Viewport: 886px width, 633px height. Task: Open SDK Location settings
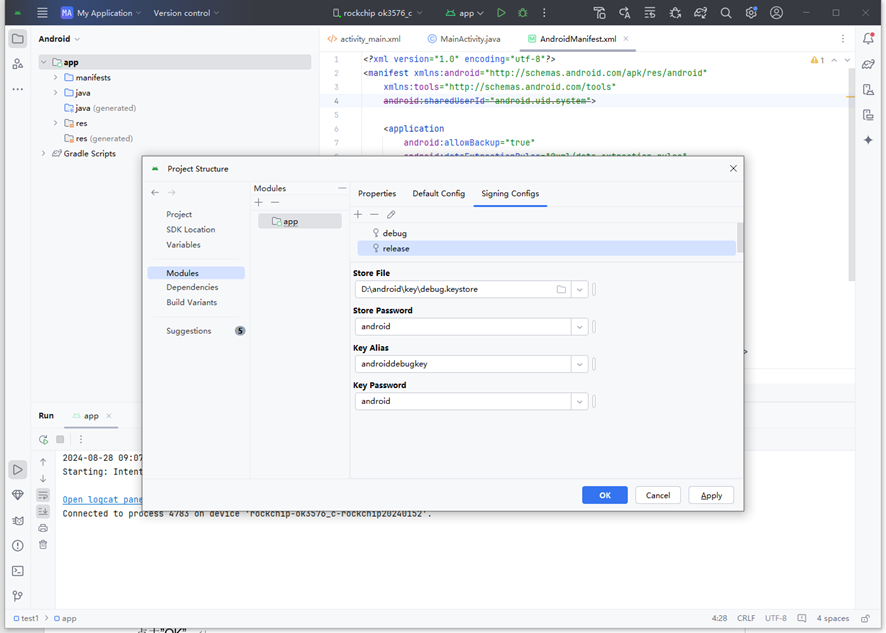pos(190,229)
